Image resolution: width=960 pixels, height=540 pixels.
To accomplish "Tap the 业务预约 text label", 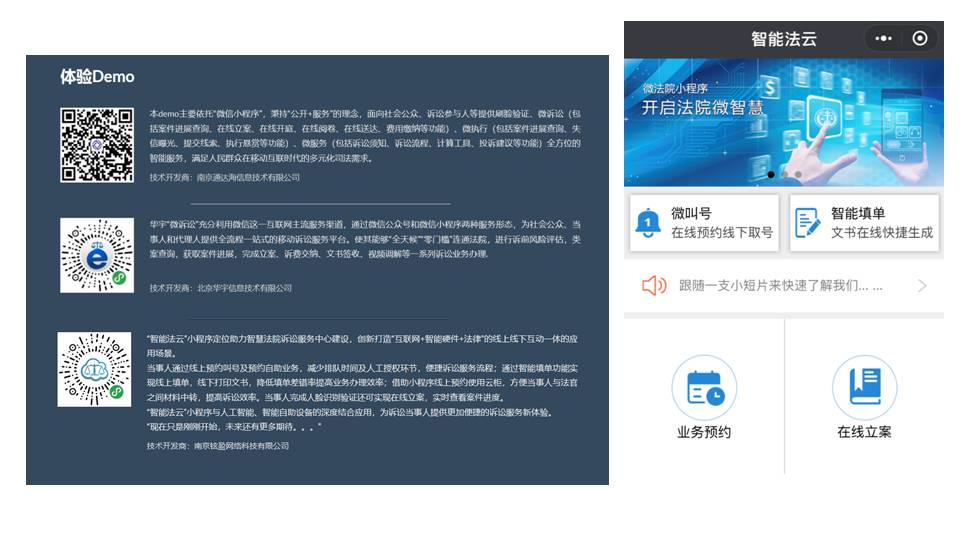I will (704, 432).
